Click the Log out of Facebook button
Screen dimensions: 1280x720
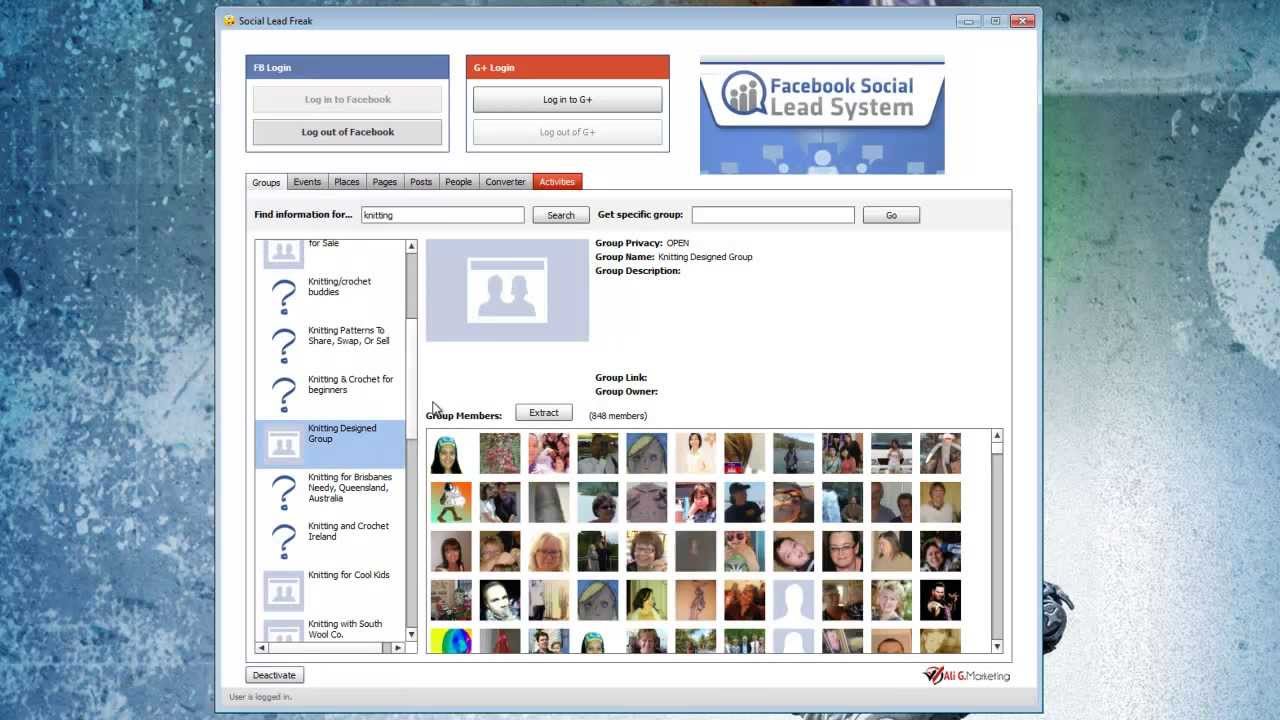(347, 132)
